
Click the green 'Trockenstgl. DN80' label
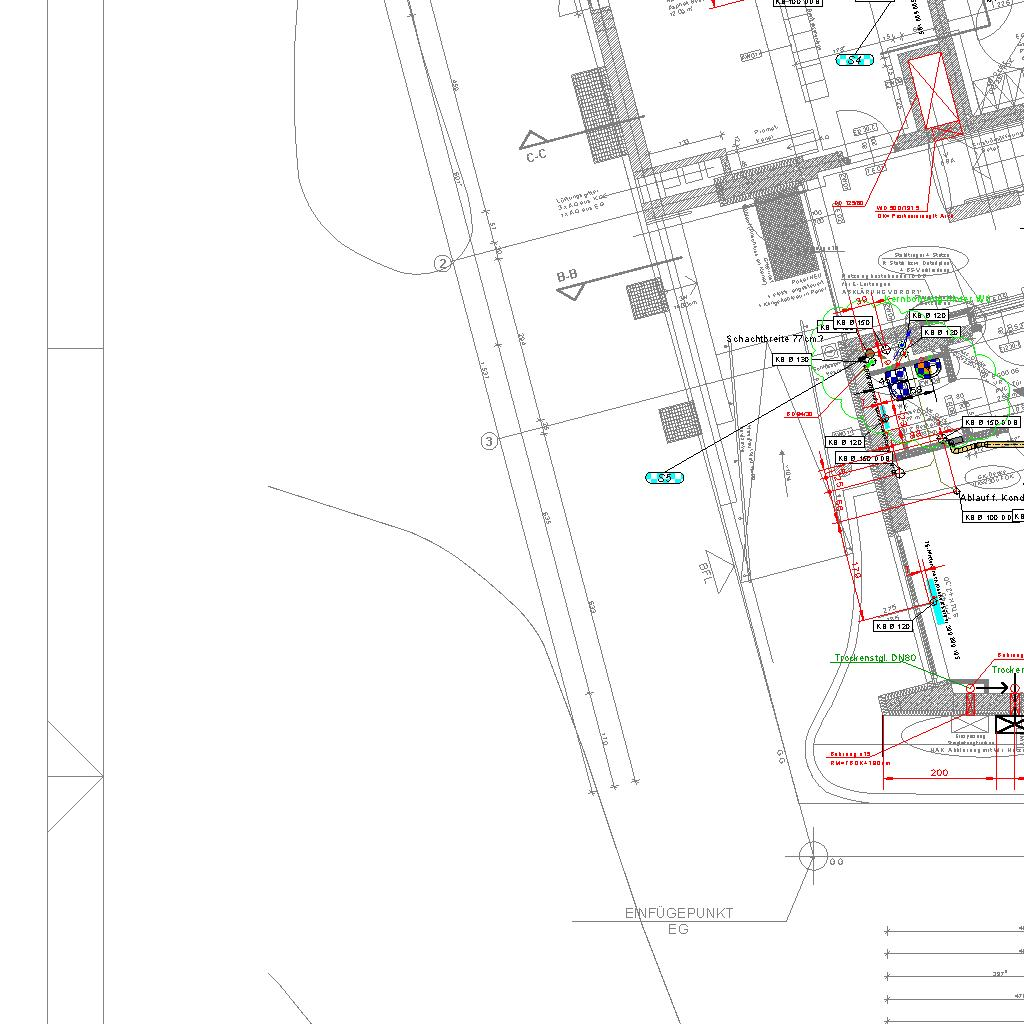[875, 658]
